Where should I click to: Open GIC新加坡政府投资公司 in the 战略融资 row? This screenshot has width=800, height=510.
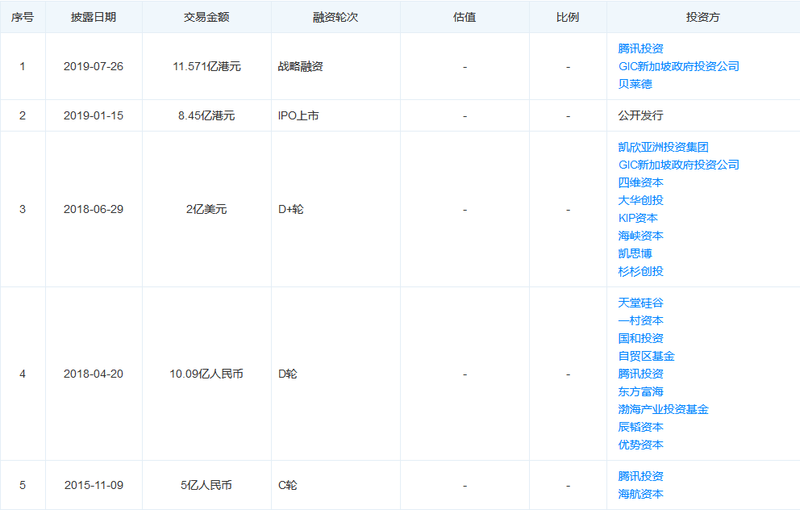[679, 66]
